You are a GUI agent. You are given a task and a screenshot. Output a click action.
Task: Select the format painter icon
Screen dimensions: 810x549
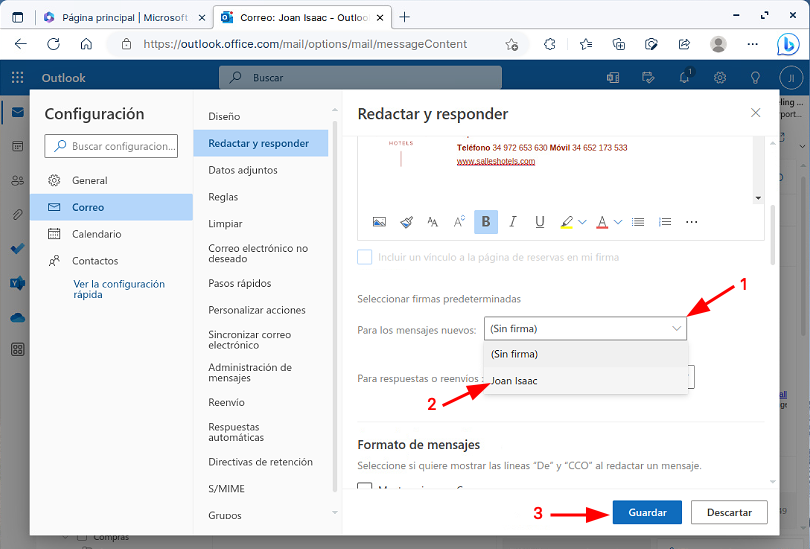406,222
